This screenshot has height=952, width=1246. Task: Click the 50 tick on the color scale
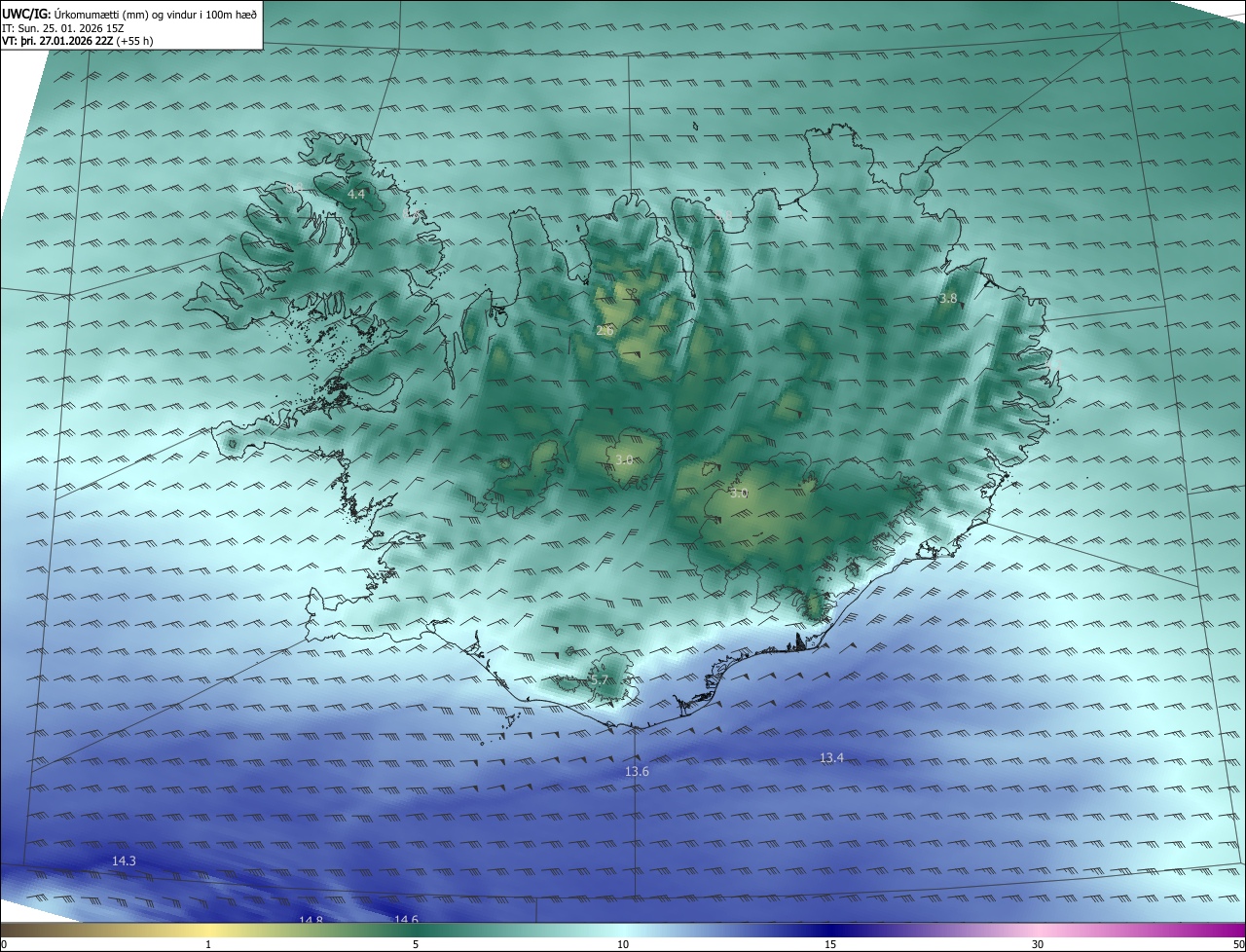click(x=1238, y=944)
